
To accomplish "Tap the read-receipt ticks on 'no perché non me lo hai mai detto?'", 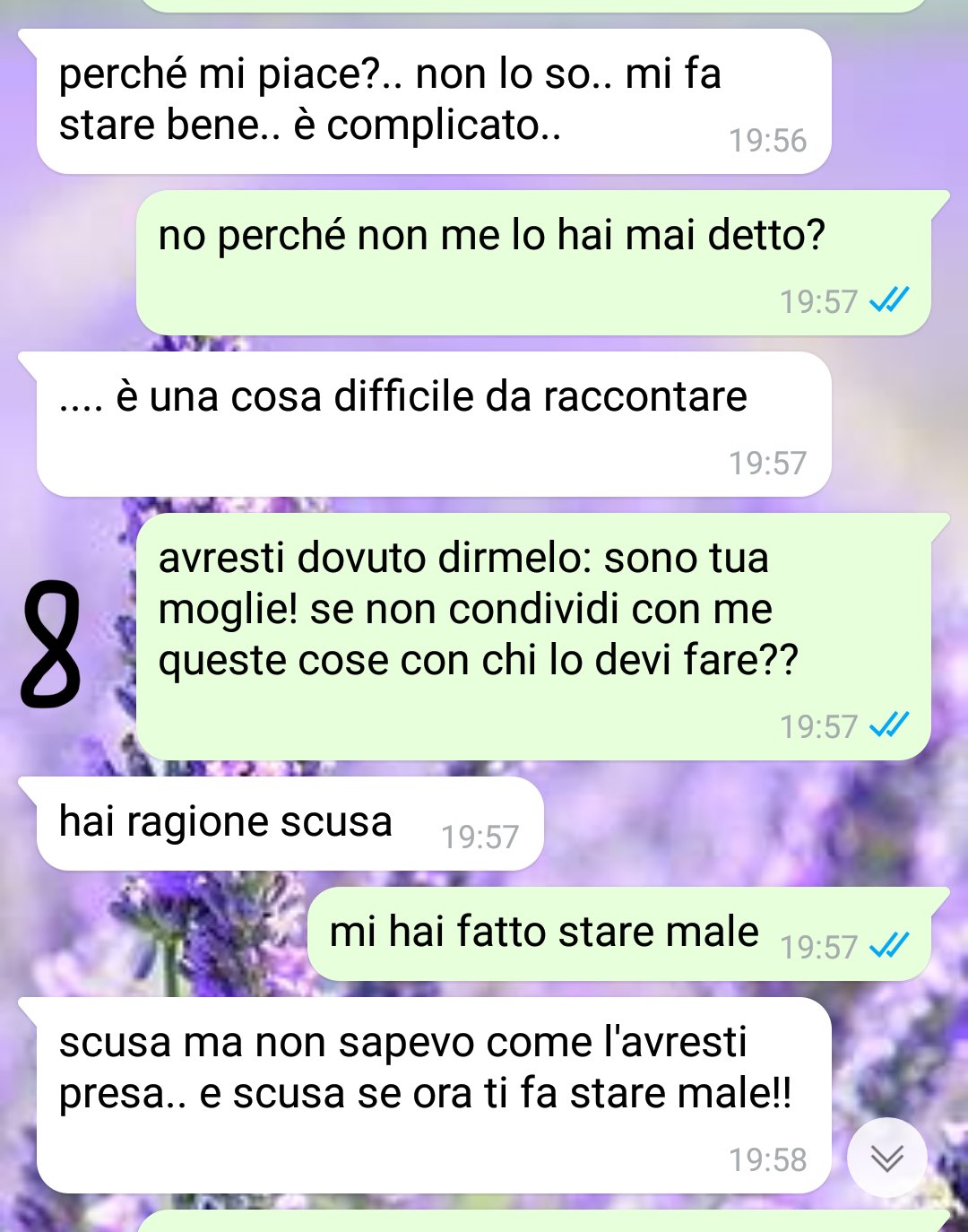I will tap(890, 300).
